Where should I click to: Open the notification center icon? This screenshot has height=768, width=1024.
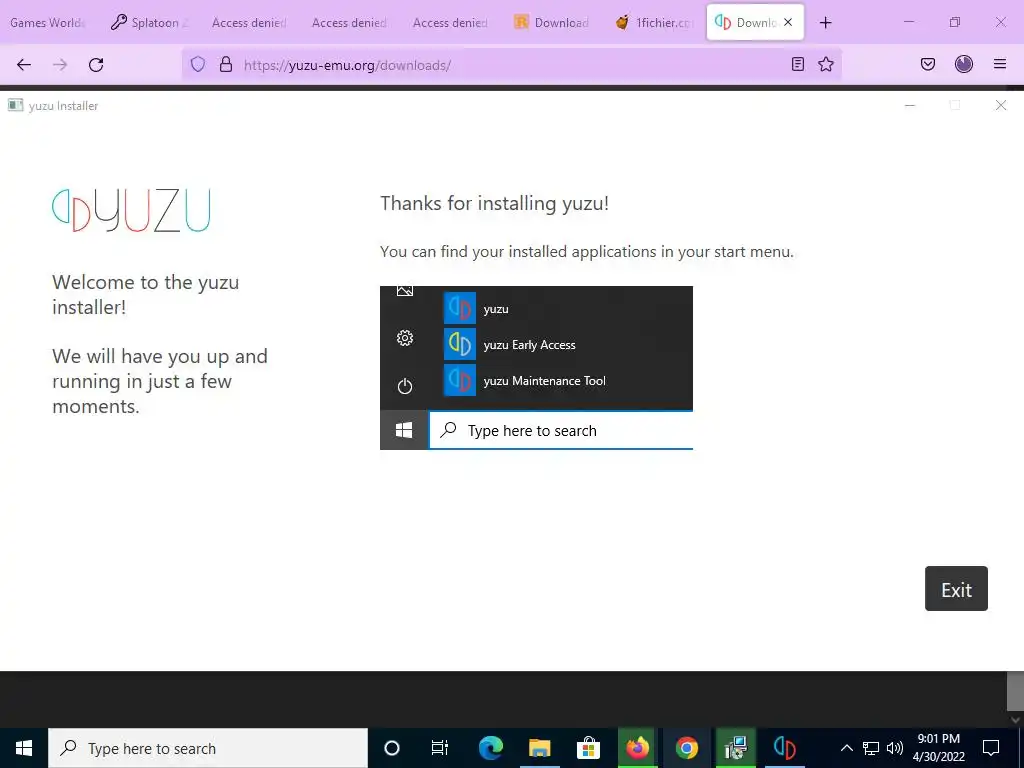pyautogui.click(x=991, y=748)
